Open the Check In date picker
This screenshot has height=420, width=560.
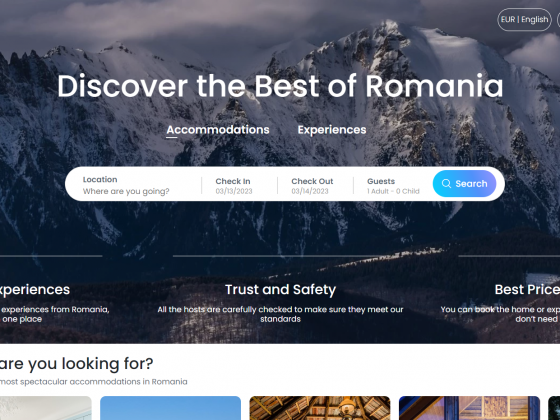point(234,186)
